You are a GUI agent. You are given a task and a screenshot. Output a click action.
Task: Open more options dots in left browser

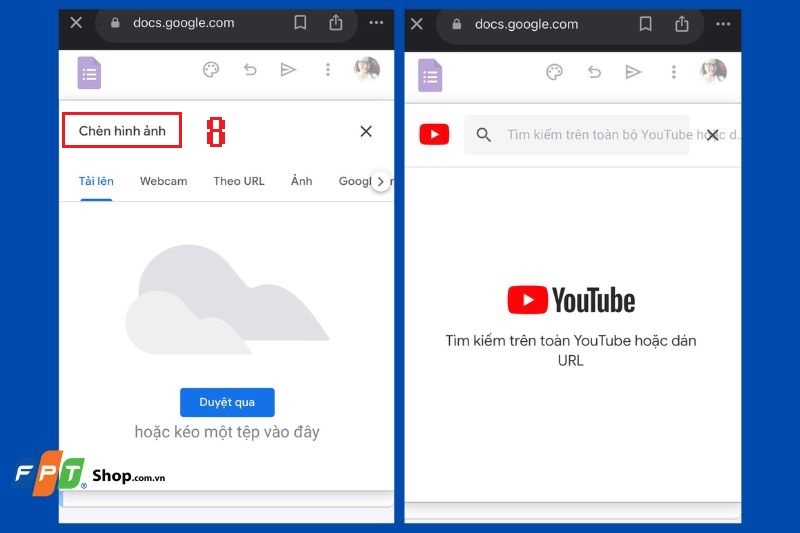point(376,22)
